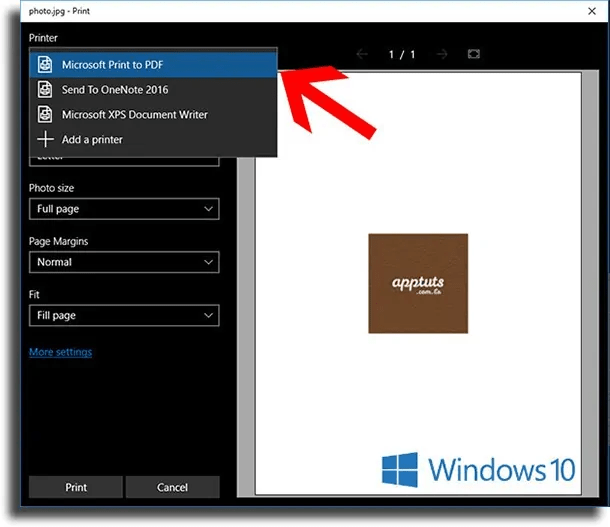The width and height of the screenshot is (610, 527).
Task: Open the Photo size dropdown
Action: pos(124,209)
